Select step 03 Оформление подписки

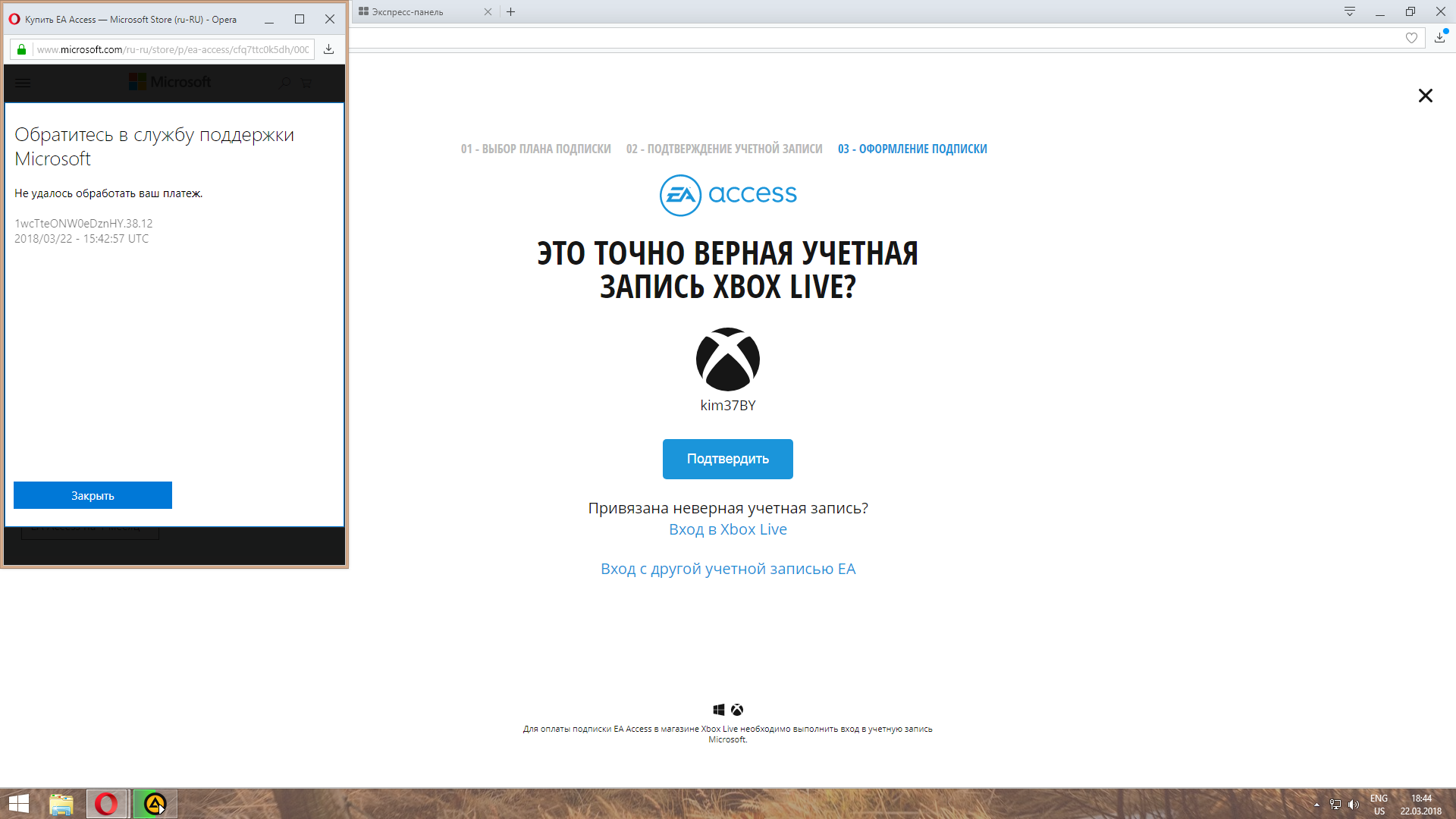(x=912, y=149)
